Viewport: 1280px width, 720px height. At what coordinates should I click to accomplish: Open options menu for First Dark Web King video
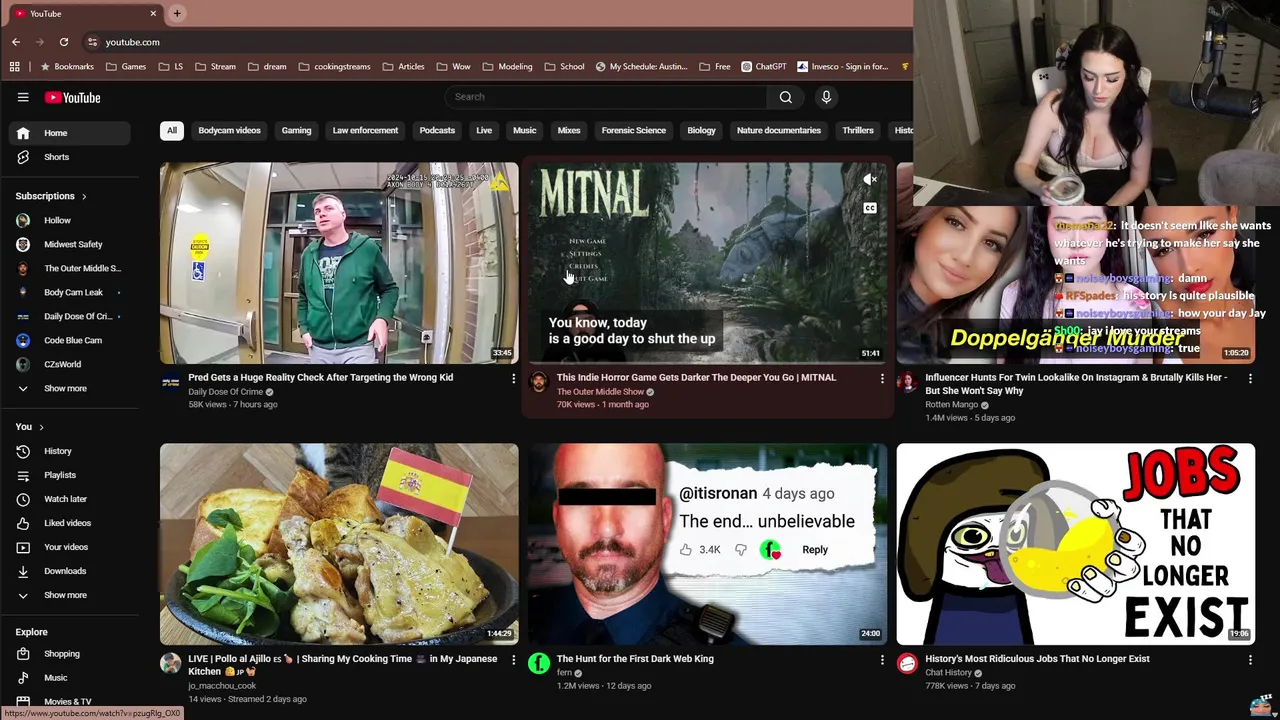(882, 660)
